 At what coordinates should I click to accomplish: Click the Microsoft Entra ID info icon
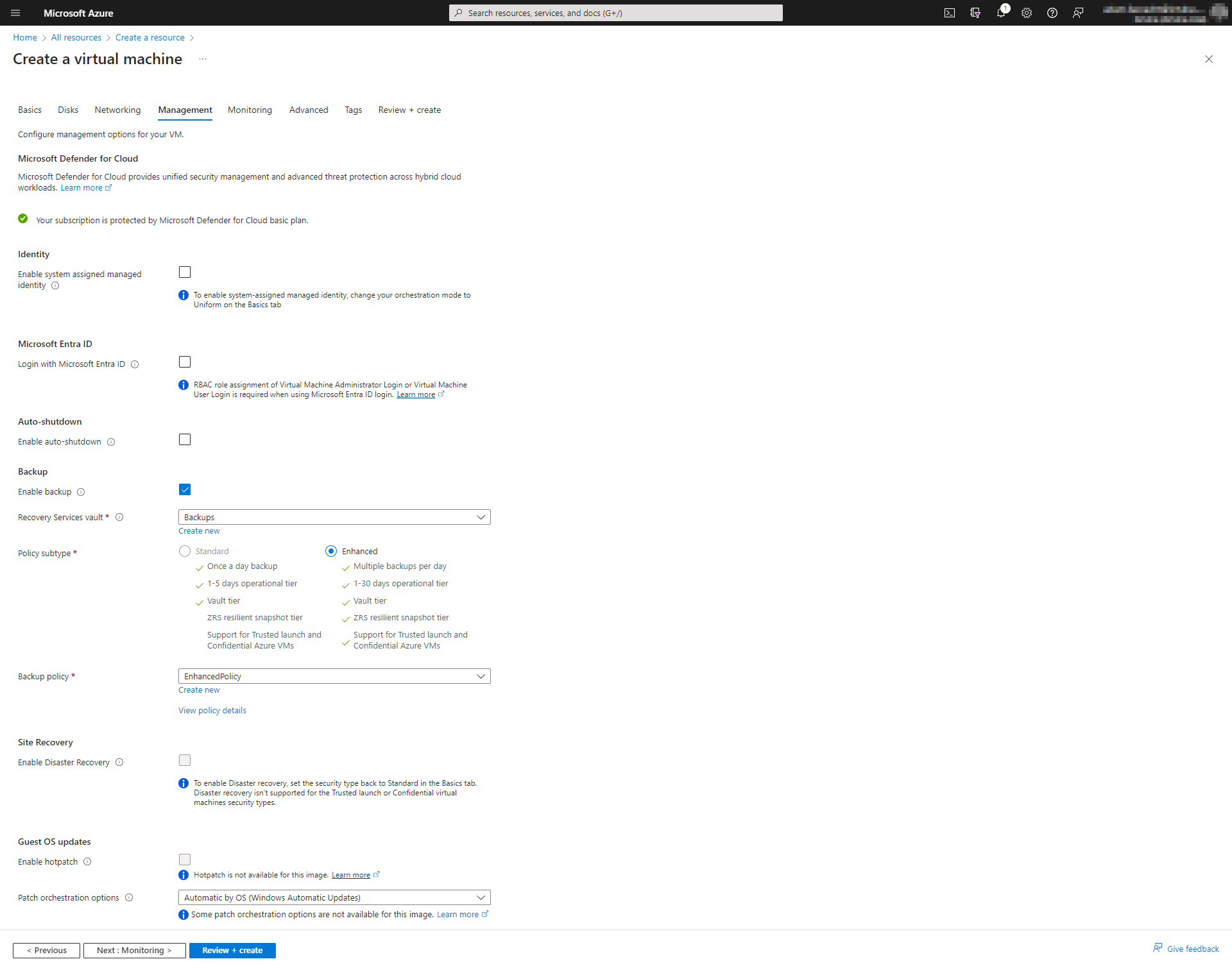[x=136, y=364]
